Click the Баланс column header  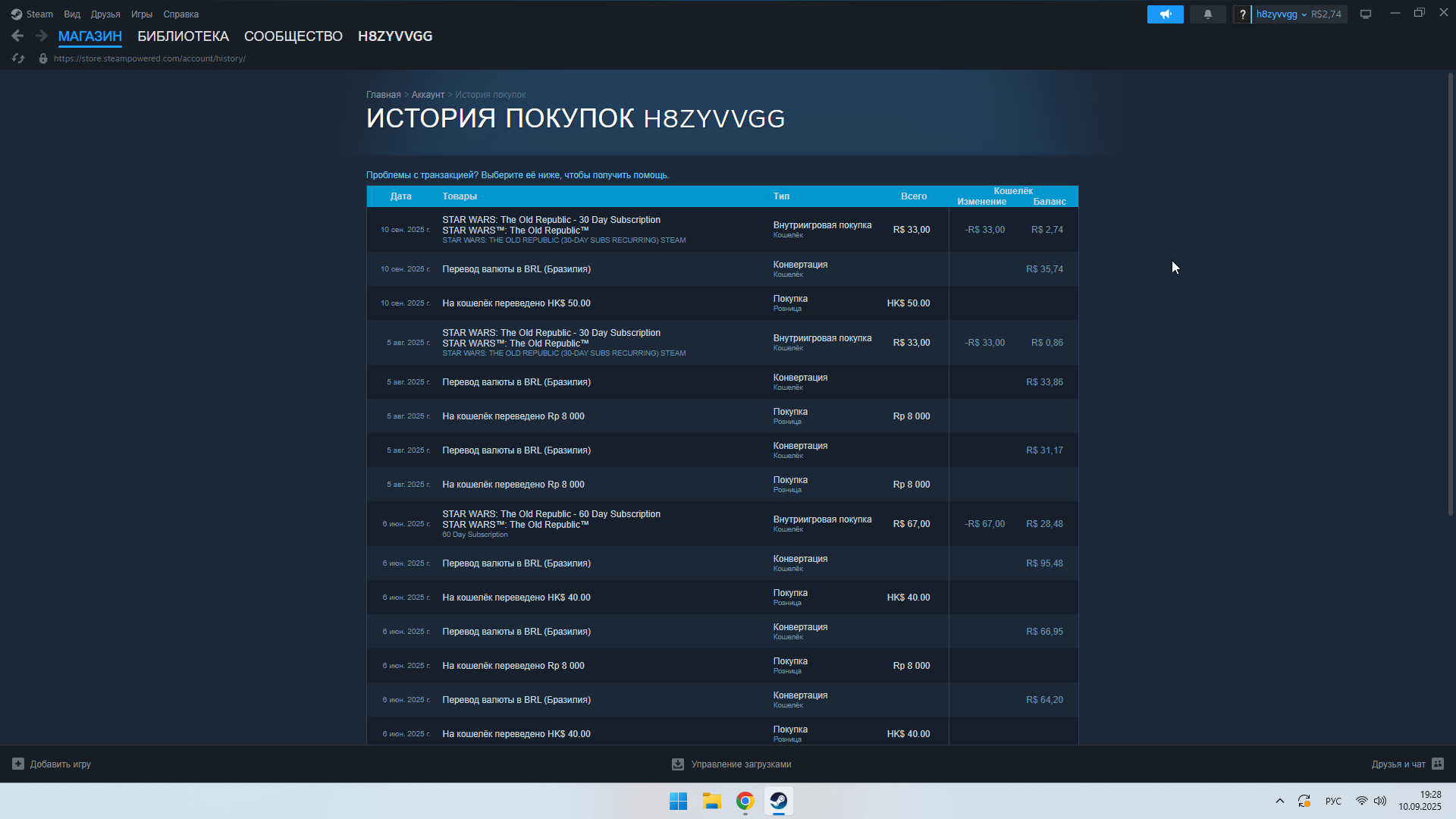point(1050,202)
